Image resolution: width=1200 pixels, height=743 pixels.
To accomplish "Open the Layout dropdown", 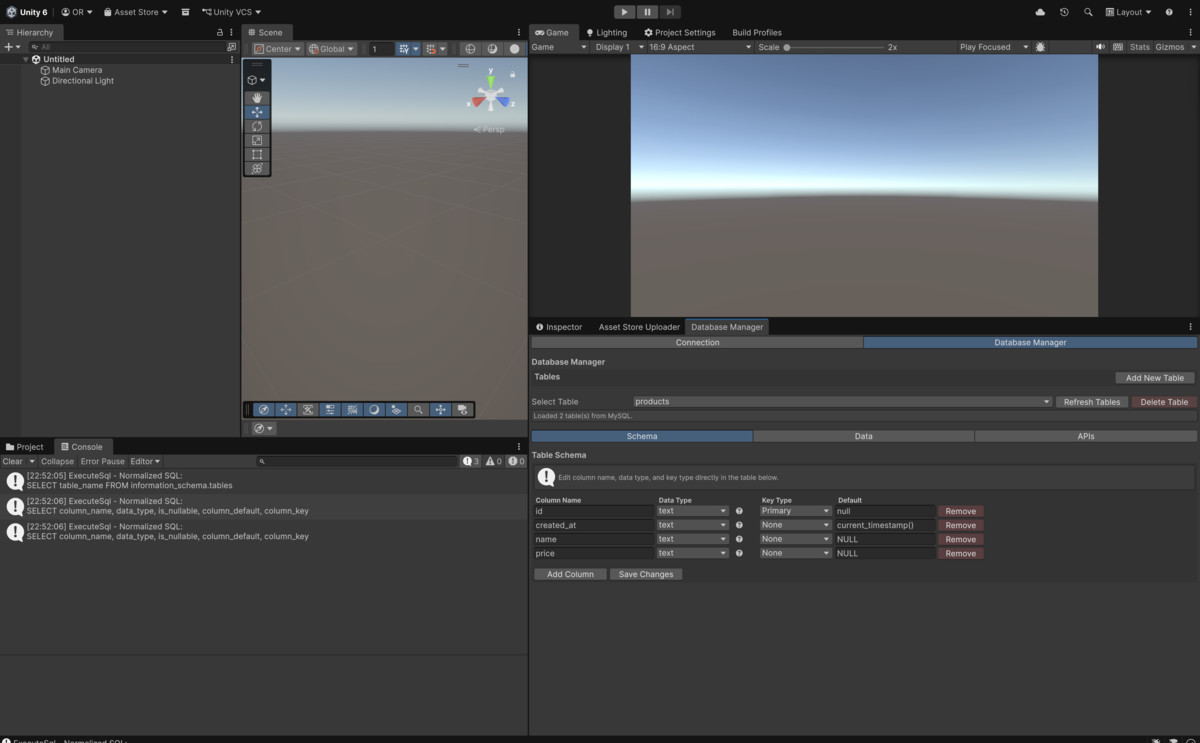I will pyautogui.click(x=1128, y=12).
